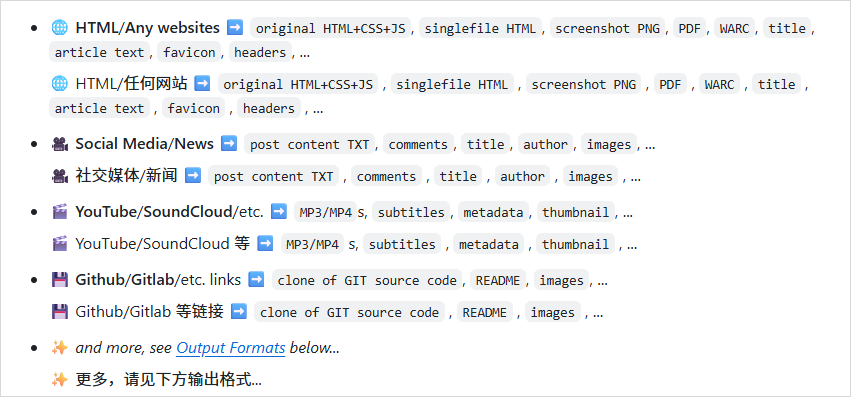The image size is (851, 397).
Task: Click the arrow emoji after HTML/任何网站
Action: point(202,84)
